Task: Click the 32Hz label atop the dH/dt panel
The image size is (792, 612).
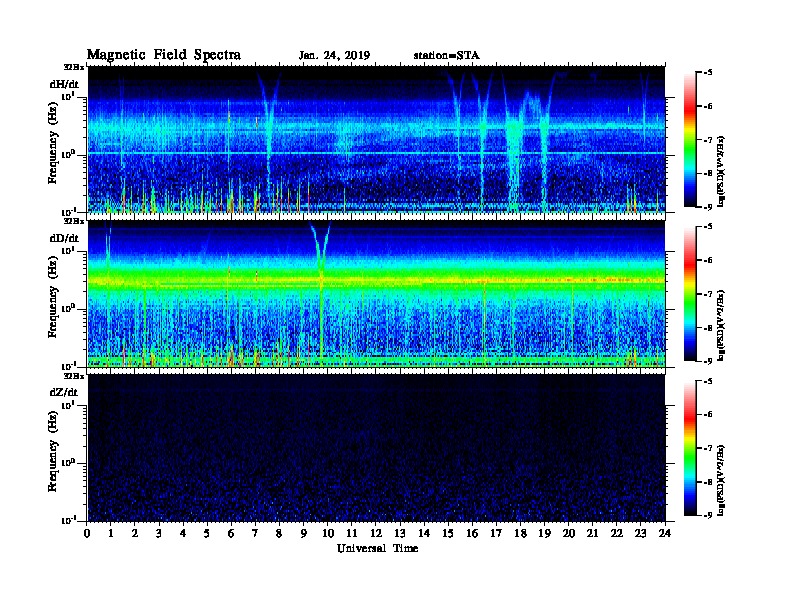Action: click(x=74, y=67)
